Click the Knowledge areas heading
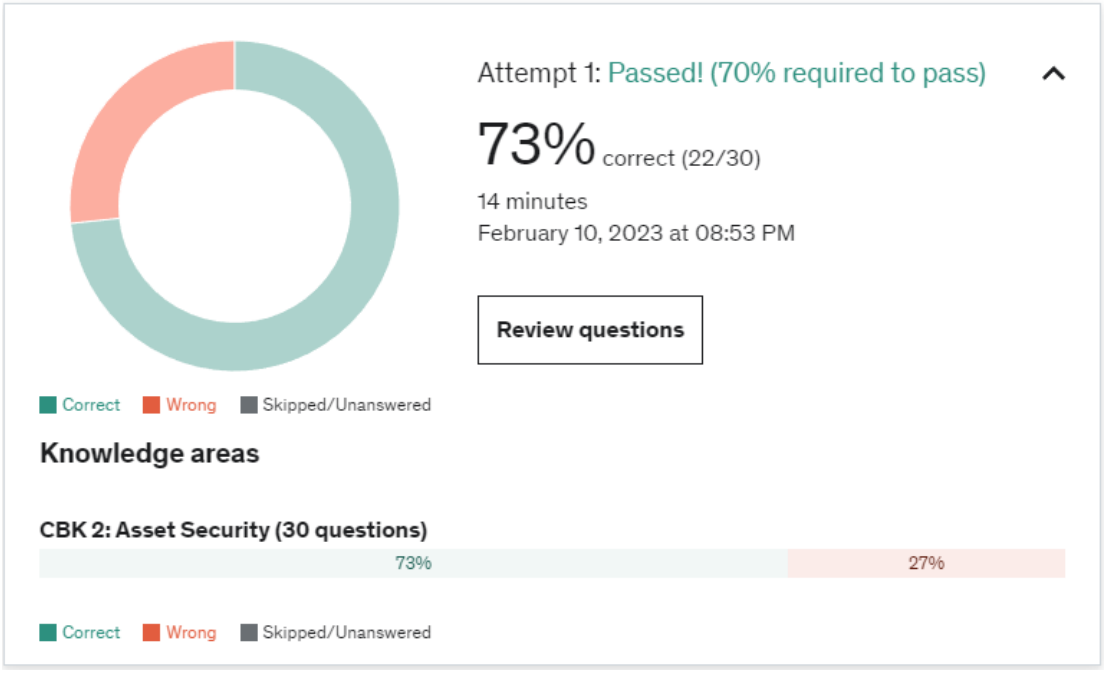The height and width of the screenshot is (673, 1106). pos(149,454)
